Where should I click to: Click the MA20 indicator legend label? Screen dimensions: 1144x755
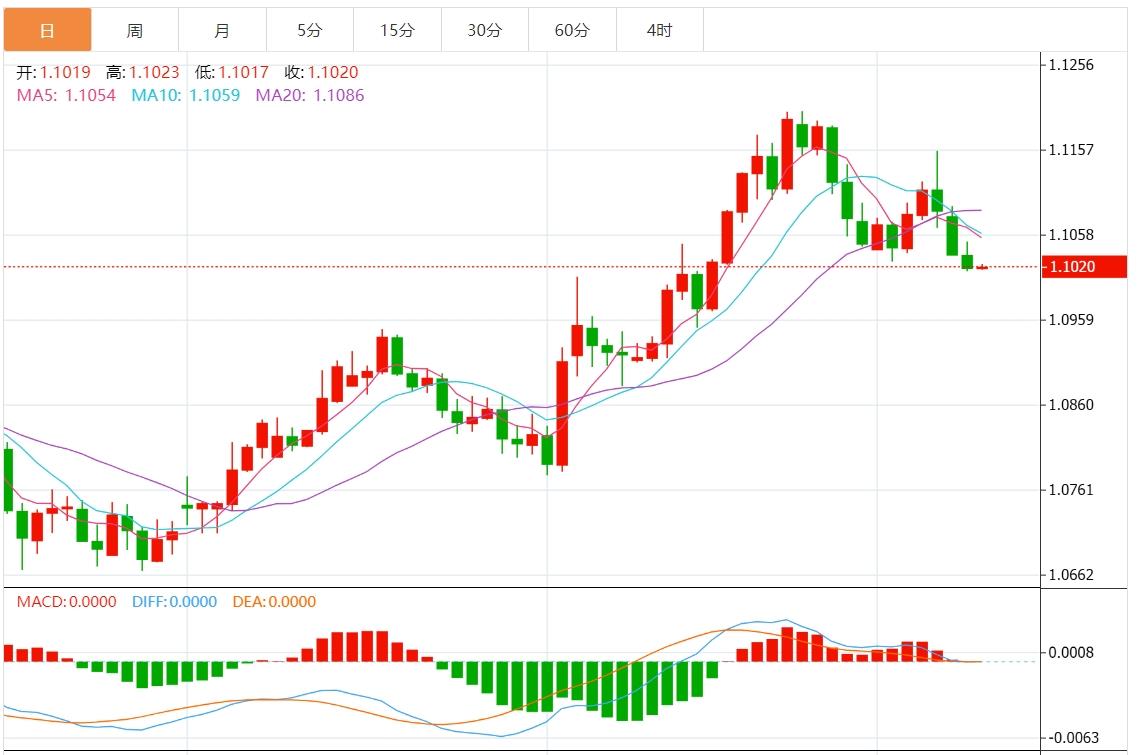[310, 95]
